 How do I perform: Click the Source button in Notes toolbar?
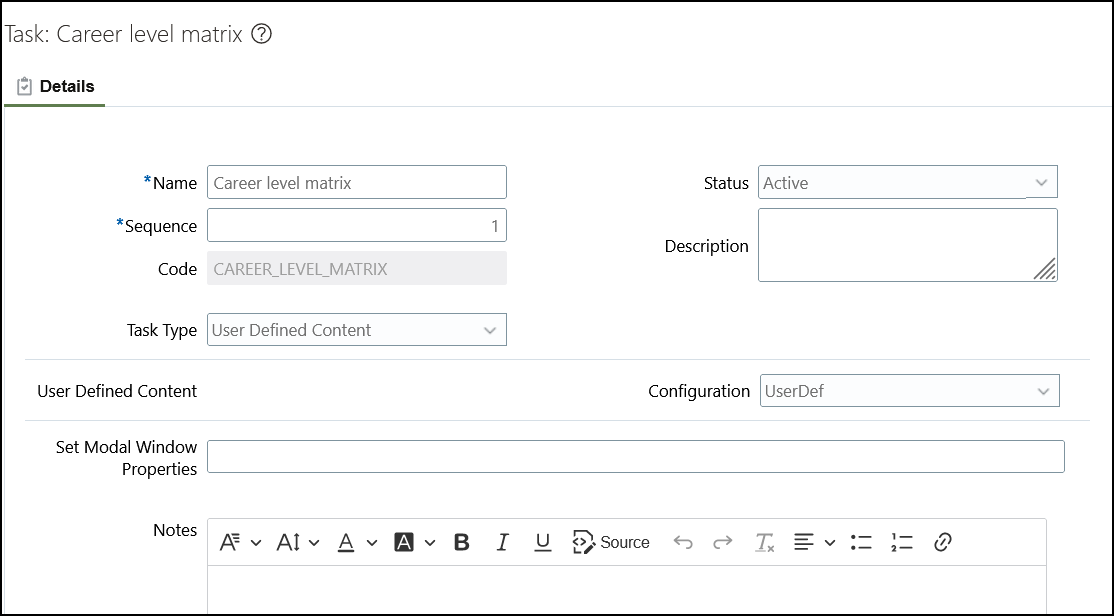coord(611,542)
